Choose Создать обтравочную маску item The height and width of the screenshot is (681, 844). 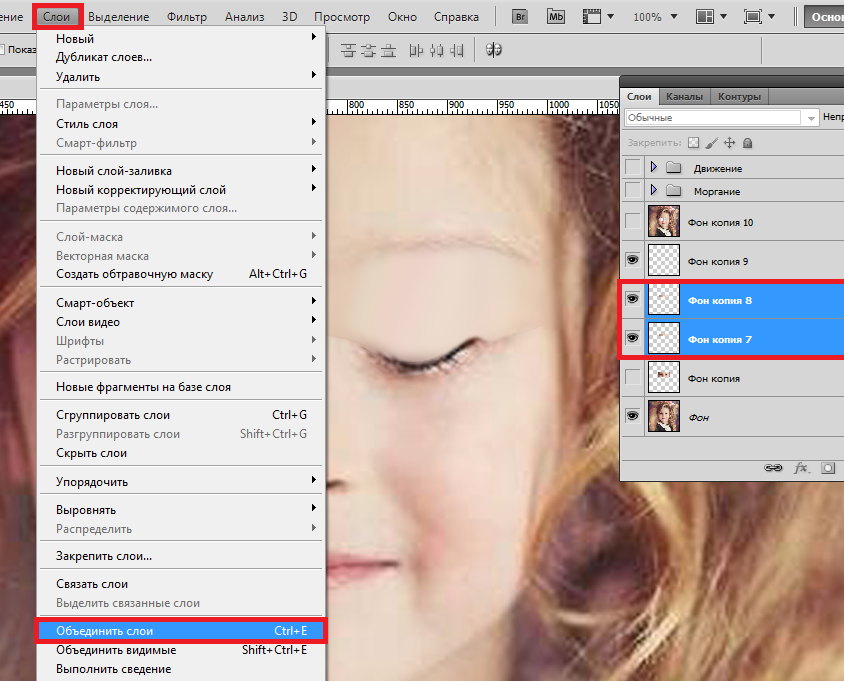pyautogui.click(x=181, y=274)
